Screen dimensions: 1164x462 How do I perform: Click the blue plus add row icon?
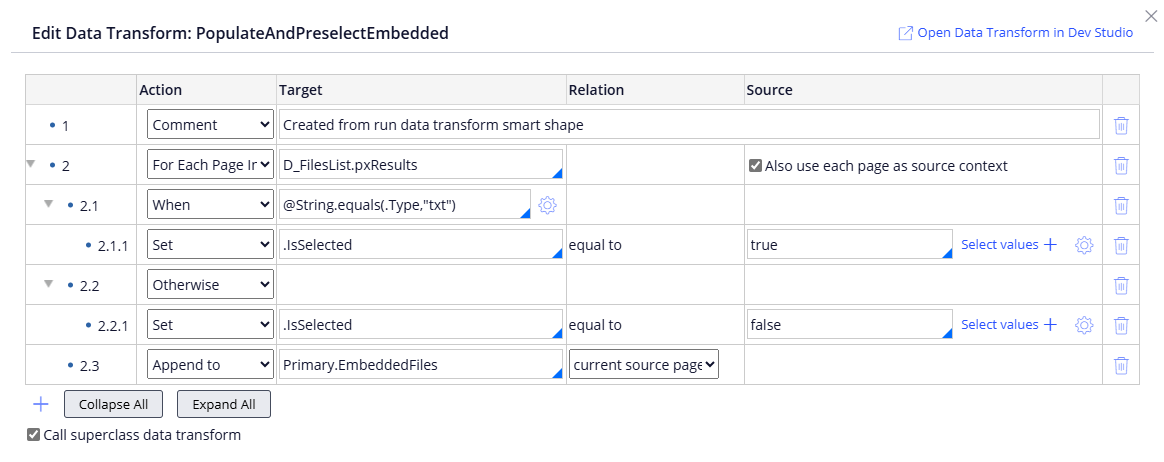[x=40, y=404]
